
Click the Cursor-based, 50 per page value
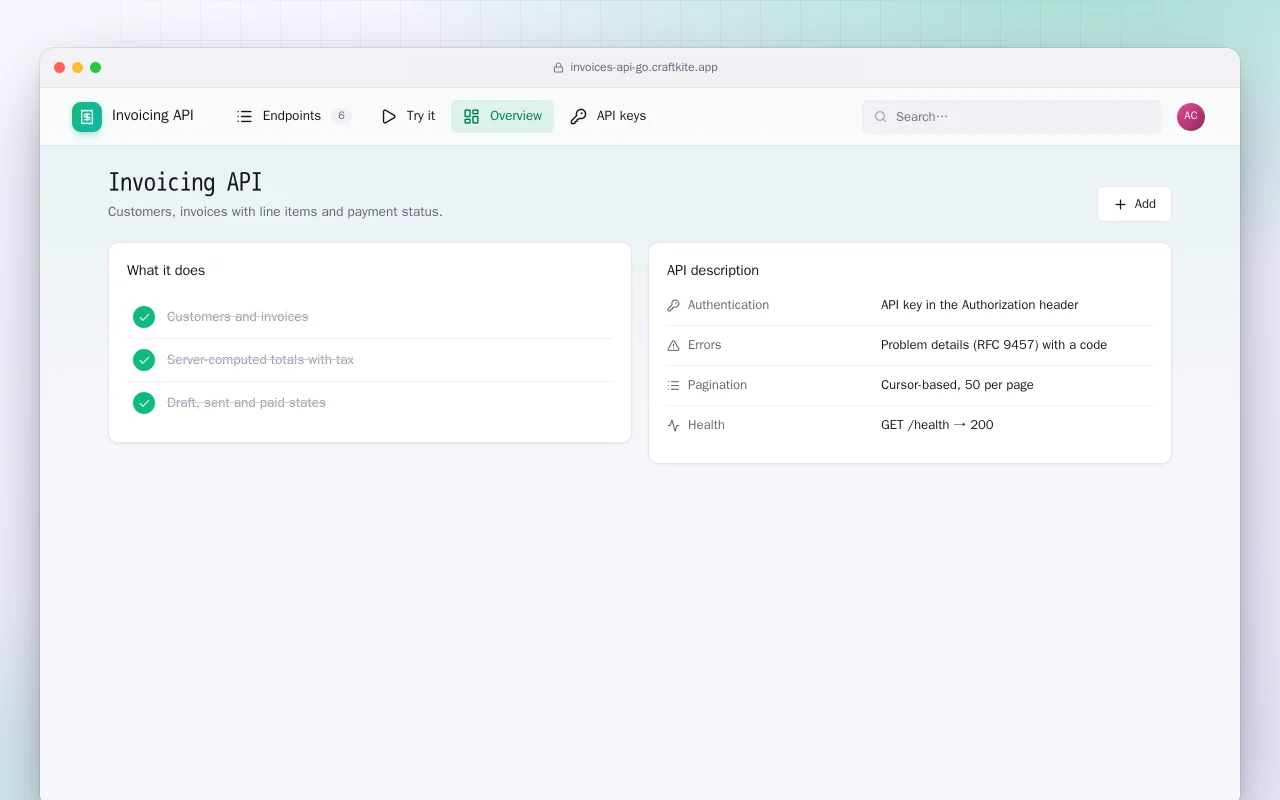[957, 385]
